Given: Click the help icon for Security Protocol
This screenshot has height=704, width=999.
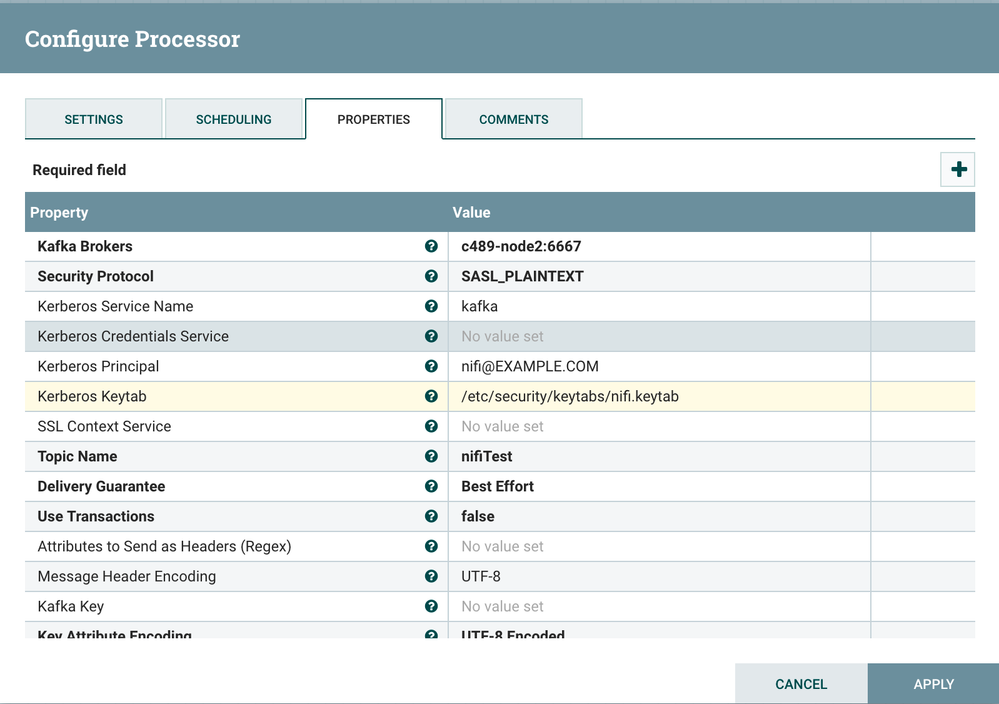Looking at the screenshot, I should [431, 276].
